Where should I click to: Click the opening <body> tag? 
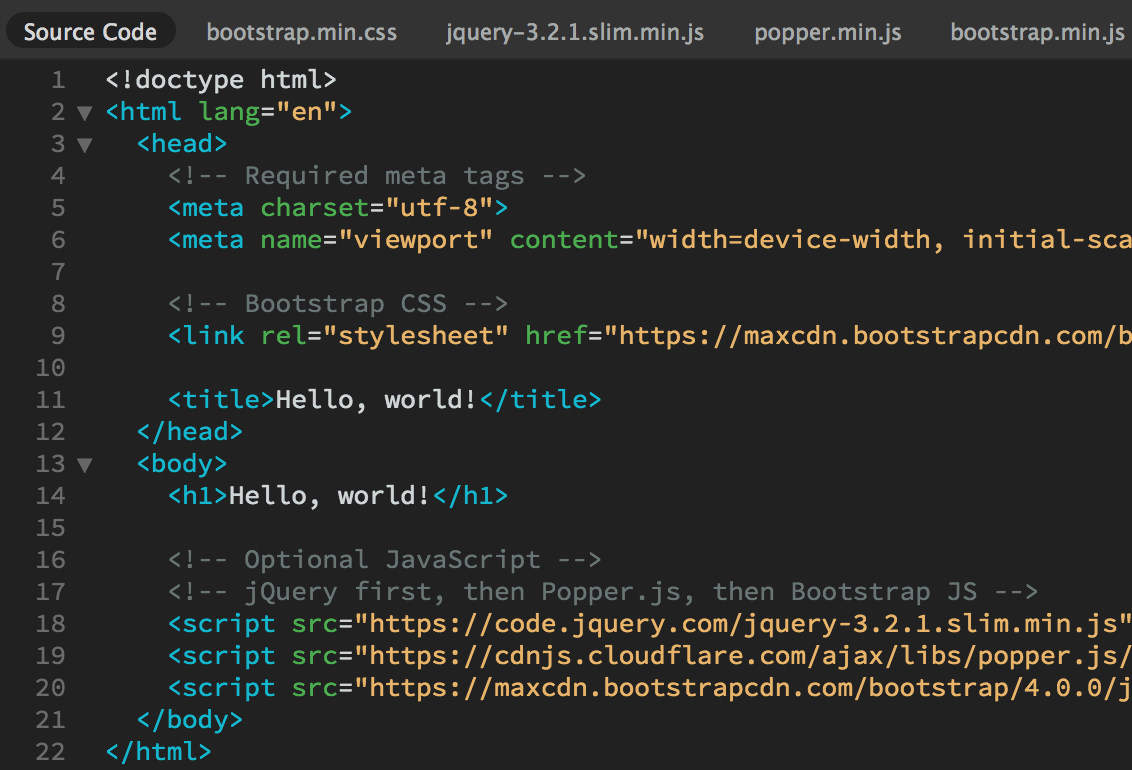click(x=182, y=463)
